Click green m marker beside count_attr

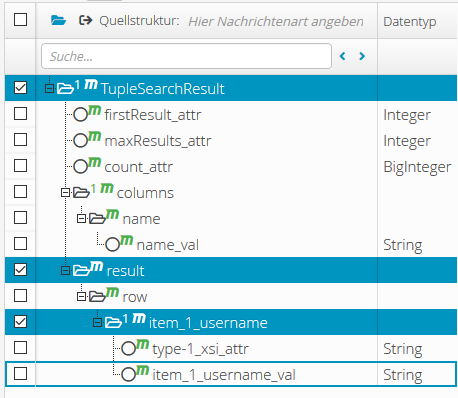coord(94,162)
